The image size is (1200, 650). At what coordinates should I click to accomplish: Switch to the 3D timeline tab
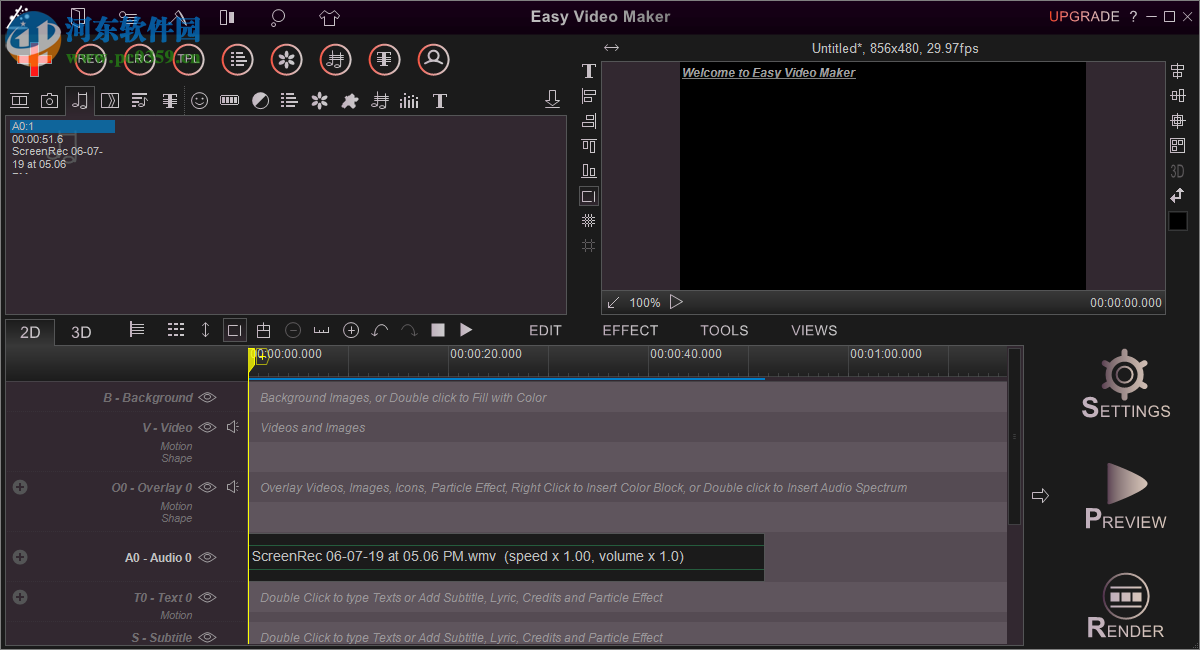[81, 332]
